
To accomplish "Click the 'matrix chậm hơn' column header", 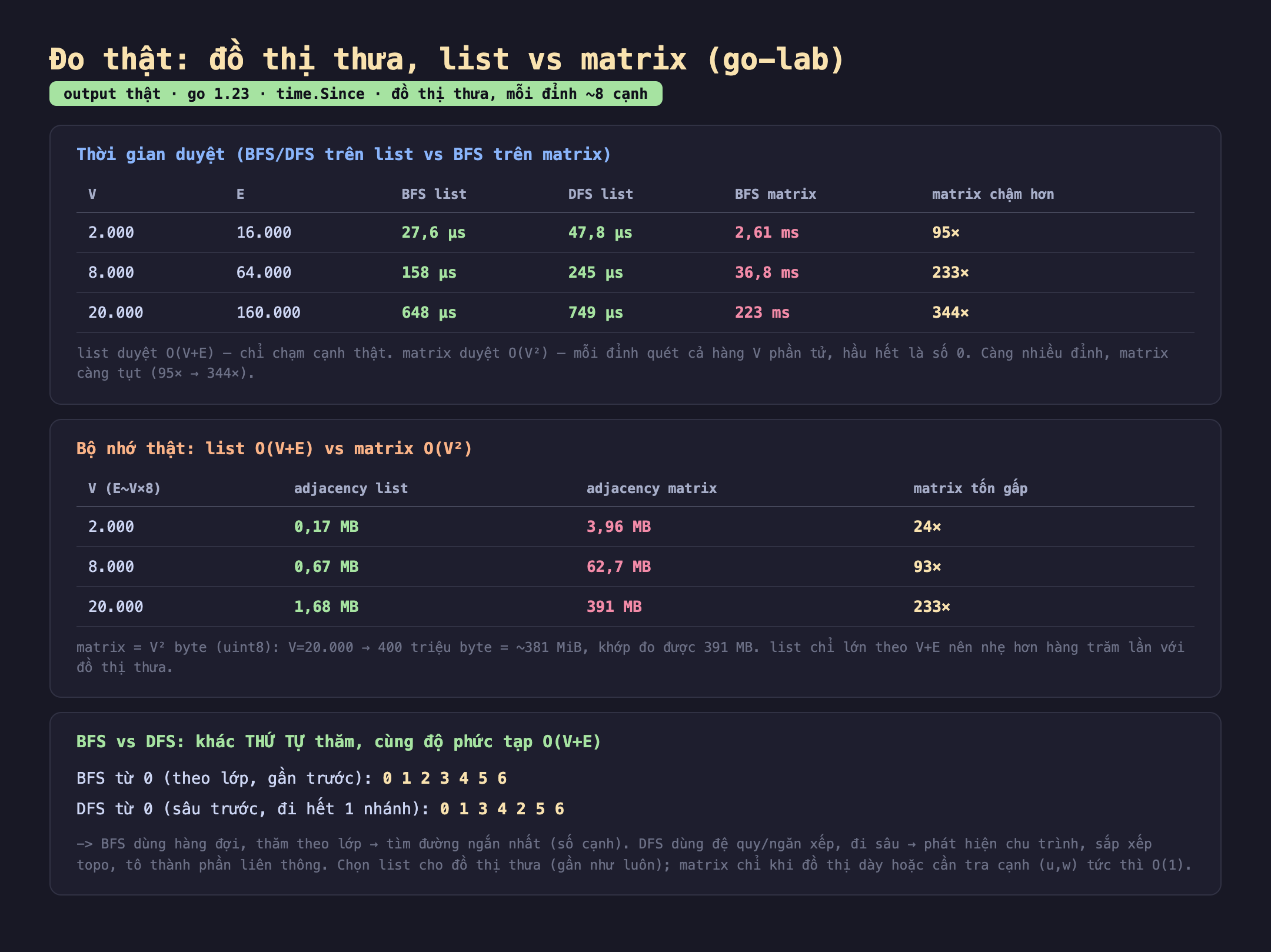I will coord(993,194).
